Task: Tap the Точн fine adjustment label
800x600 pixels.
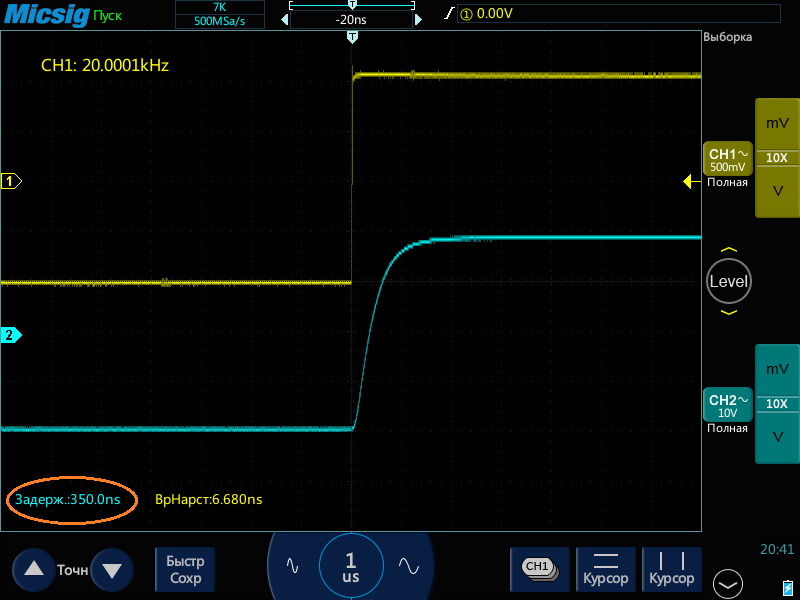Action: click(72, 570)
